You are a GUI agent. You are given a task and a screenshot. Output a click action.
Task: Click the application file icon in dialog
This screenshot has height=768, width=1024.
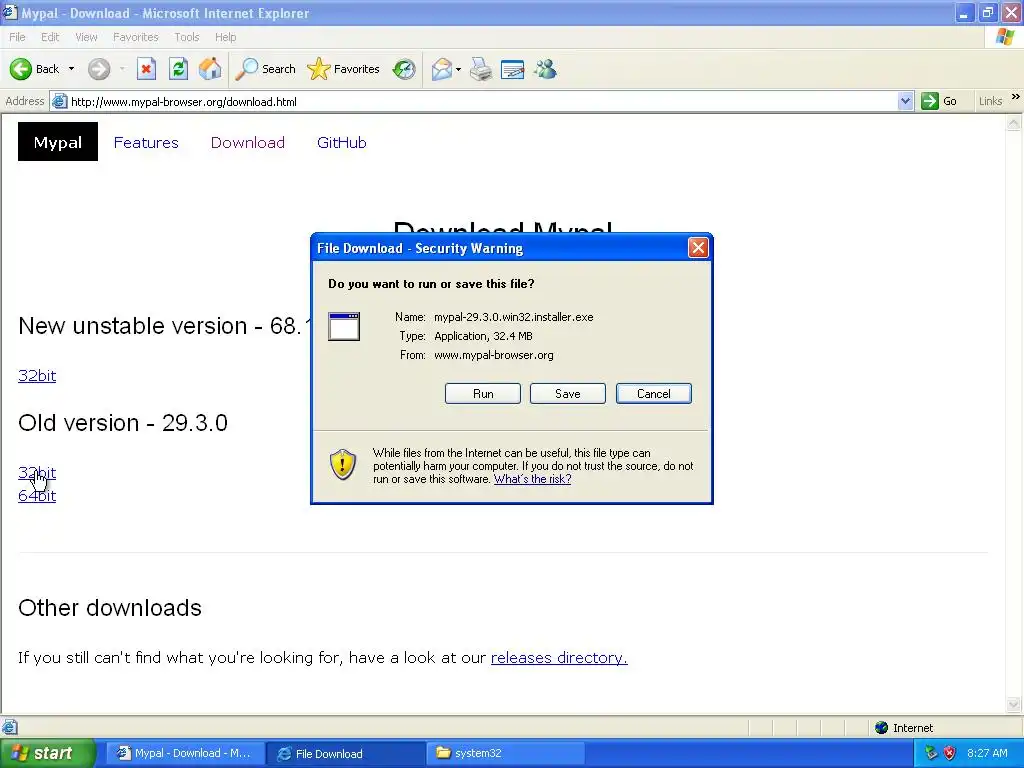point(344,327)
